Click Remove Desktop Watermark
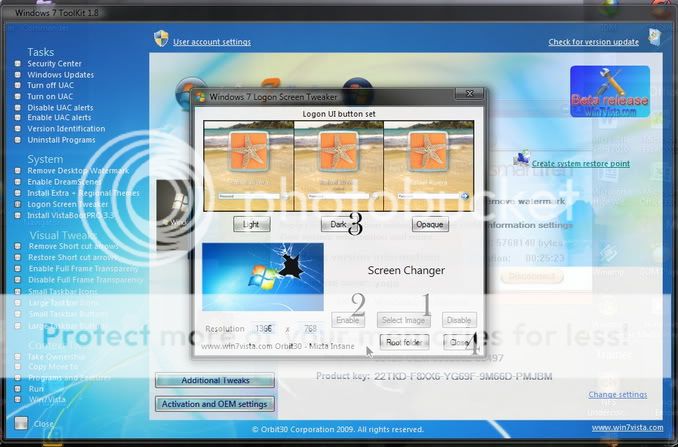678x447 pixels. pyautogui.click(x=78, y=171)
